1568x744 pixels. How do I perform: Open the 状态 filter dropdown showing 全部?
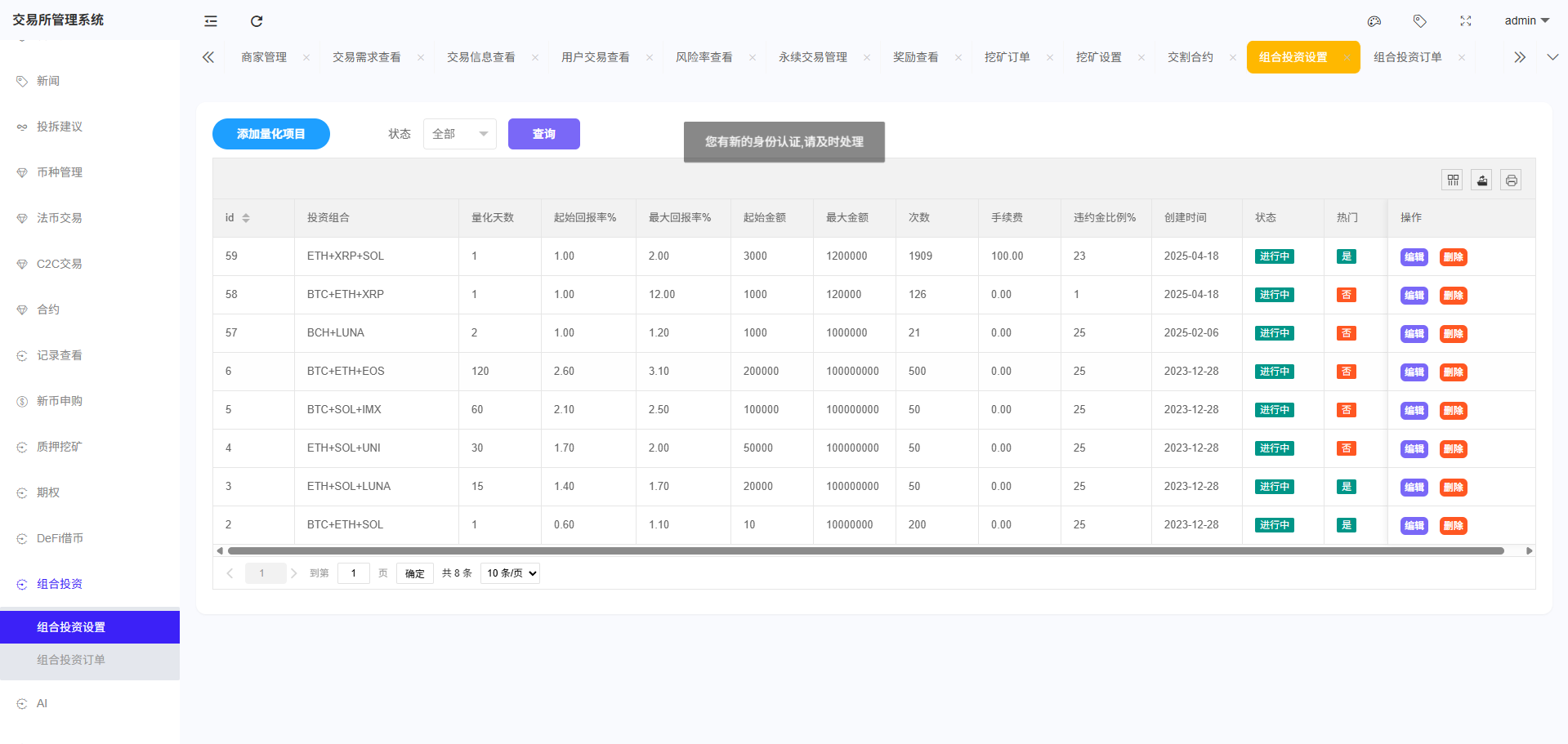click(459, 133)
